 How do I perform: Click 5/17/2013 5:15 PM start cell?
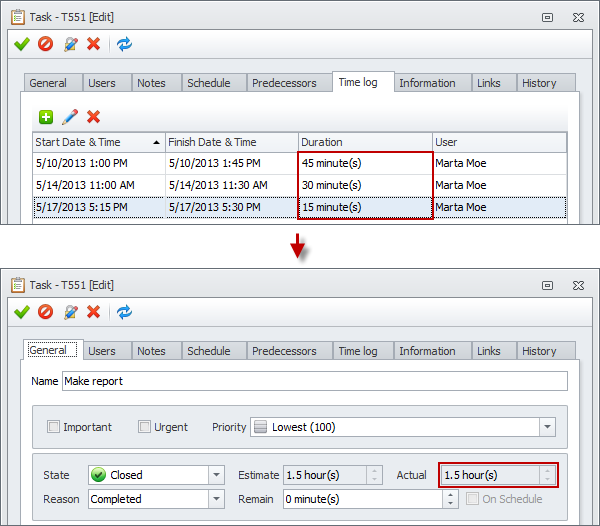coord(99,207)
